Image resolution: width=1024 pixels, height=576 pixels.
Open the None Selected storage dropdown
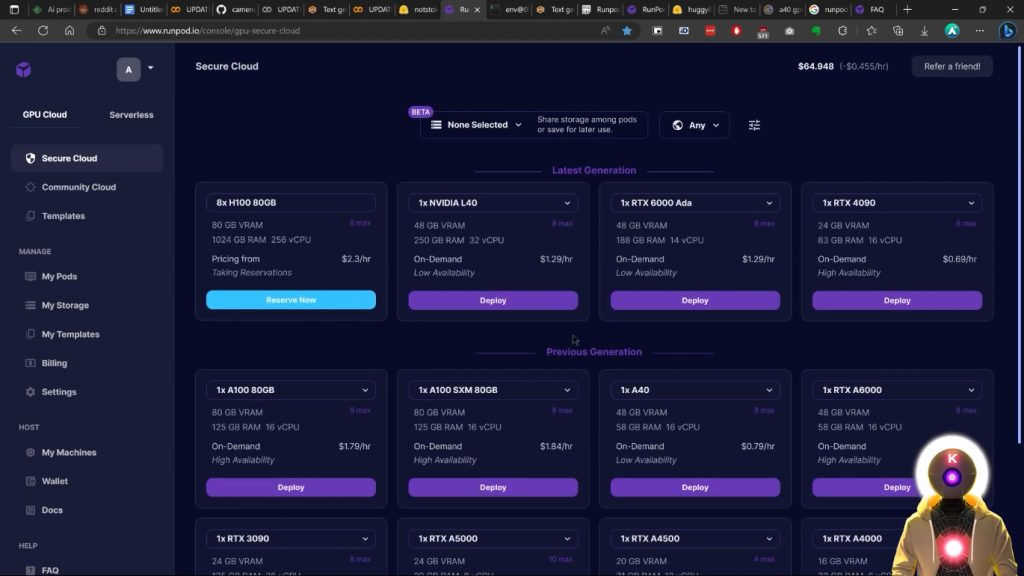click(x=475, y=125)
